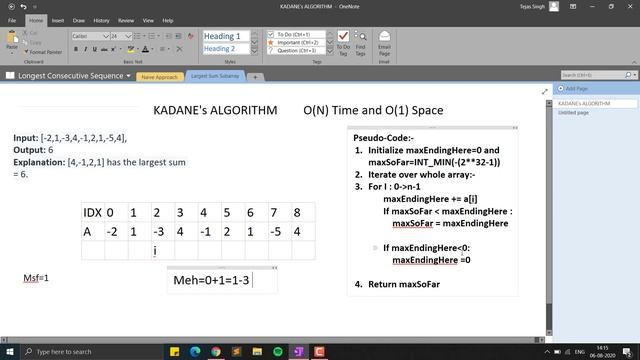This screenshot has width=640, height=360.
Task: Click the Undo icon in title bar
Action: click(x=23, y=7)
